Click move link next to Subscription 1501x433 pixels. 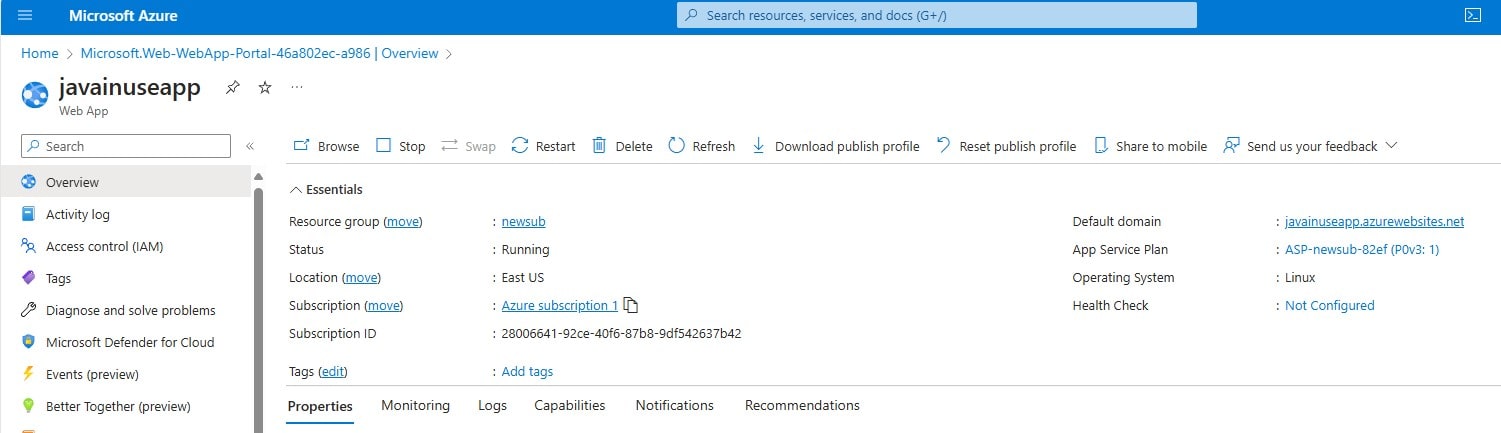[x=384, y=306]
